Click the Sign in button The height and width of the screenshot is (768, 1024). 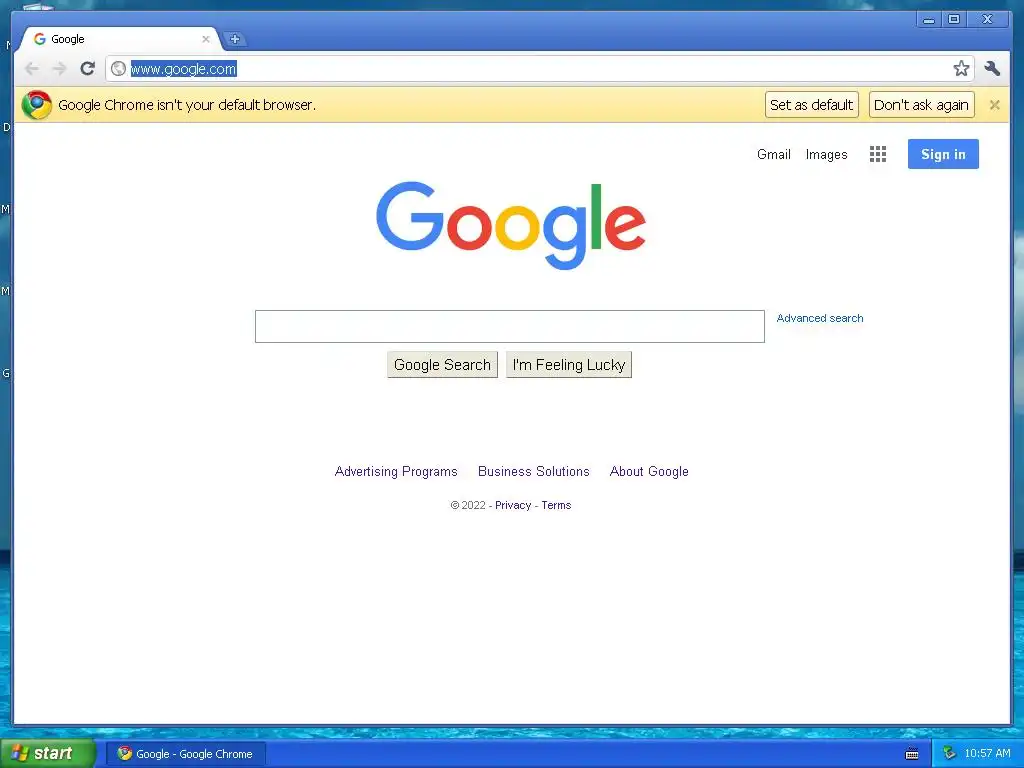943,154
